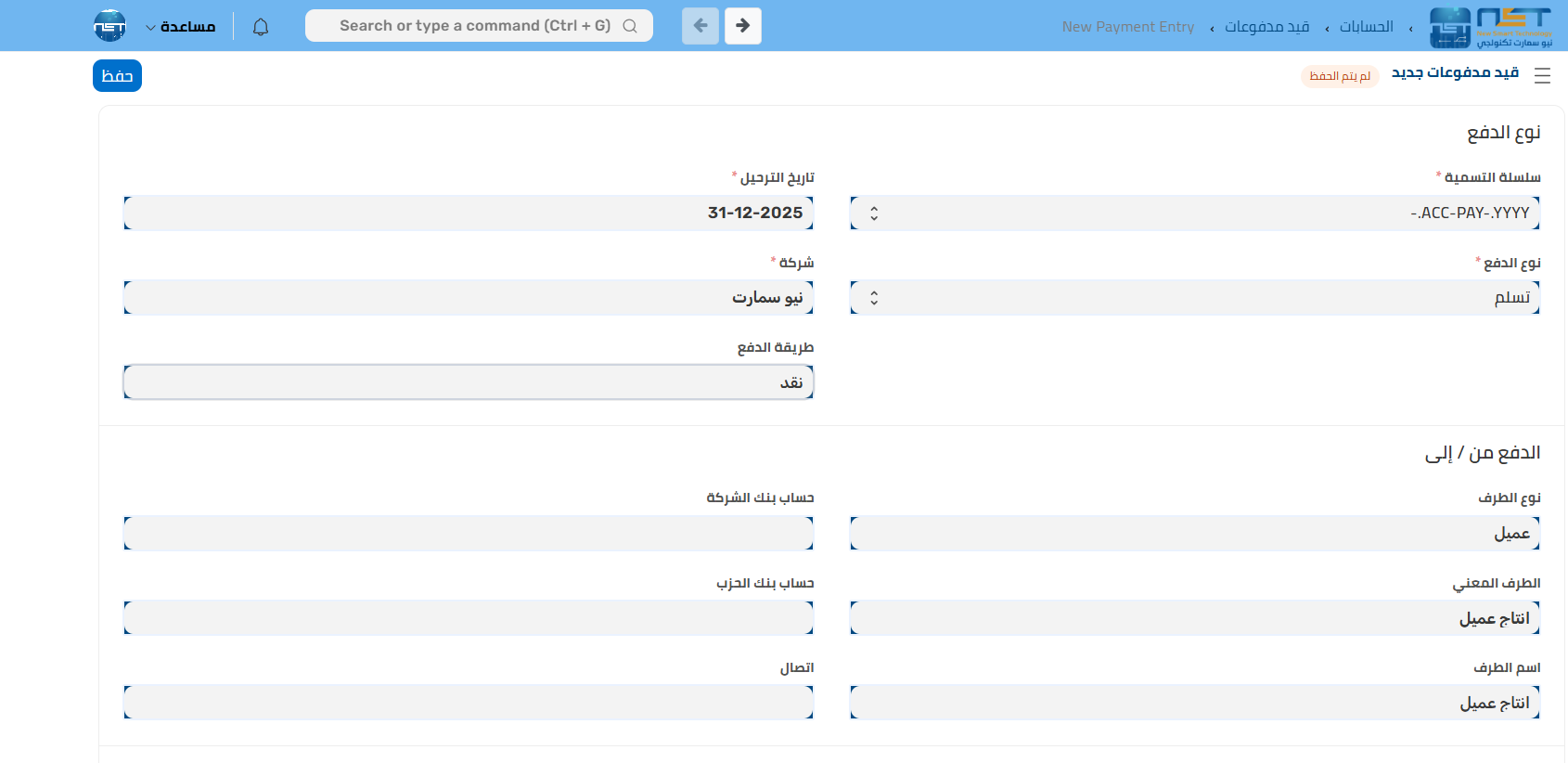Open the الحسابات breadcrumb link
This screenshot has height=763, width=1568.
1366,27
